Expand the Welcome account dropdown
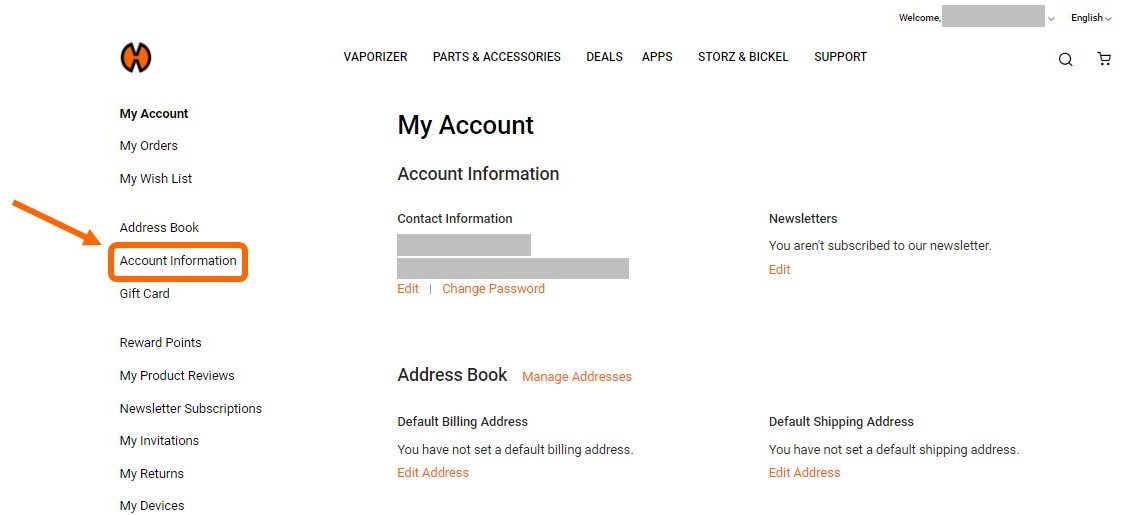This screenshot has width=1127, height=515. 1050,19
